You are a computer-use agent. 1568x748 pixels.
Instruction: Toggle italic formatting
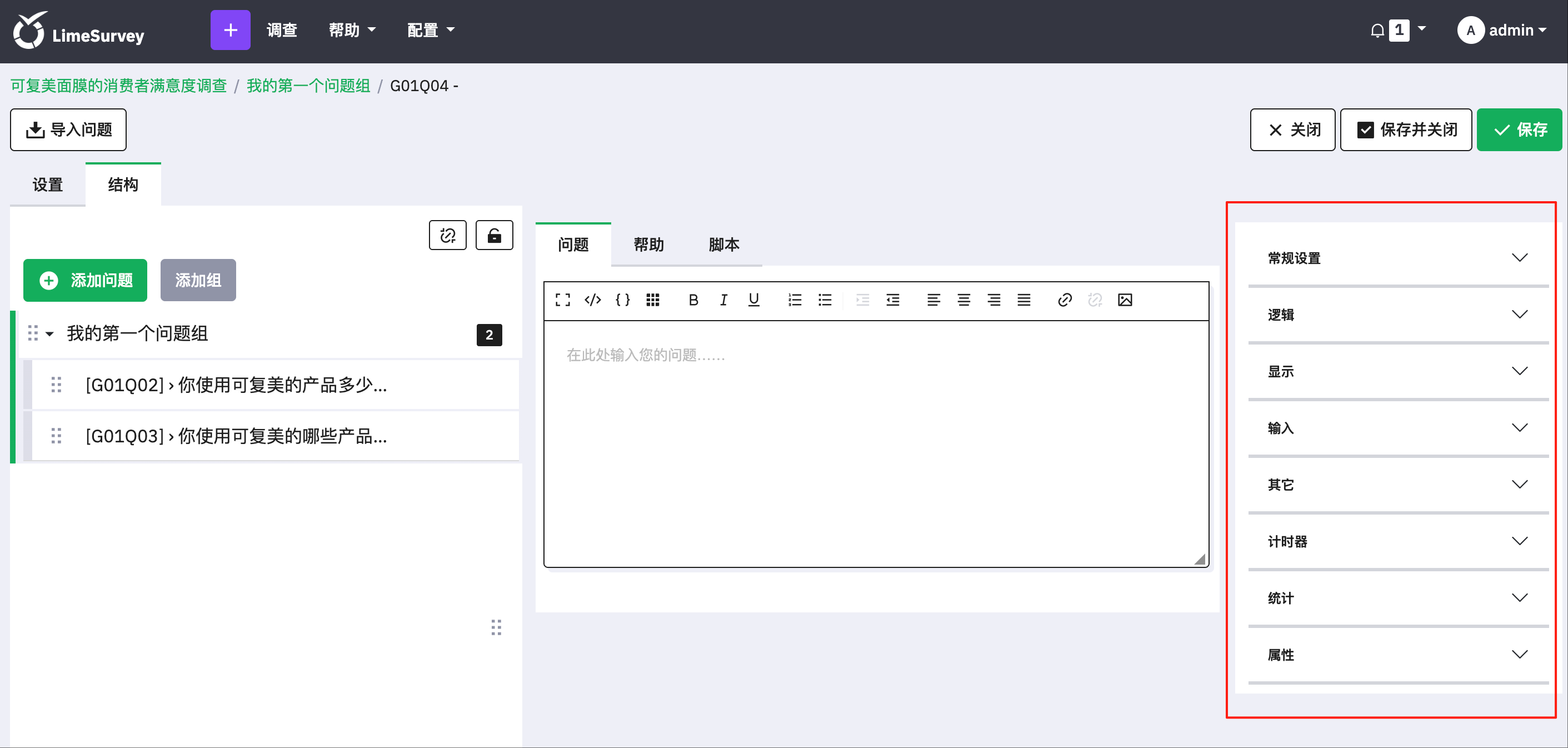pyautogui.click(x=722, y=300)
